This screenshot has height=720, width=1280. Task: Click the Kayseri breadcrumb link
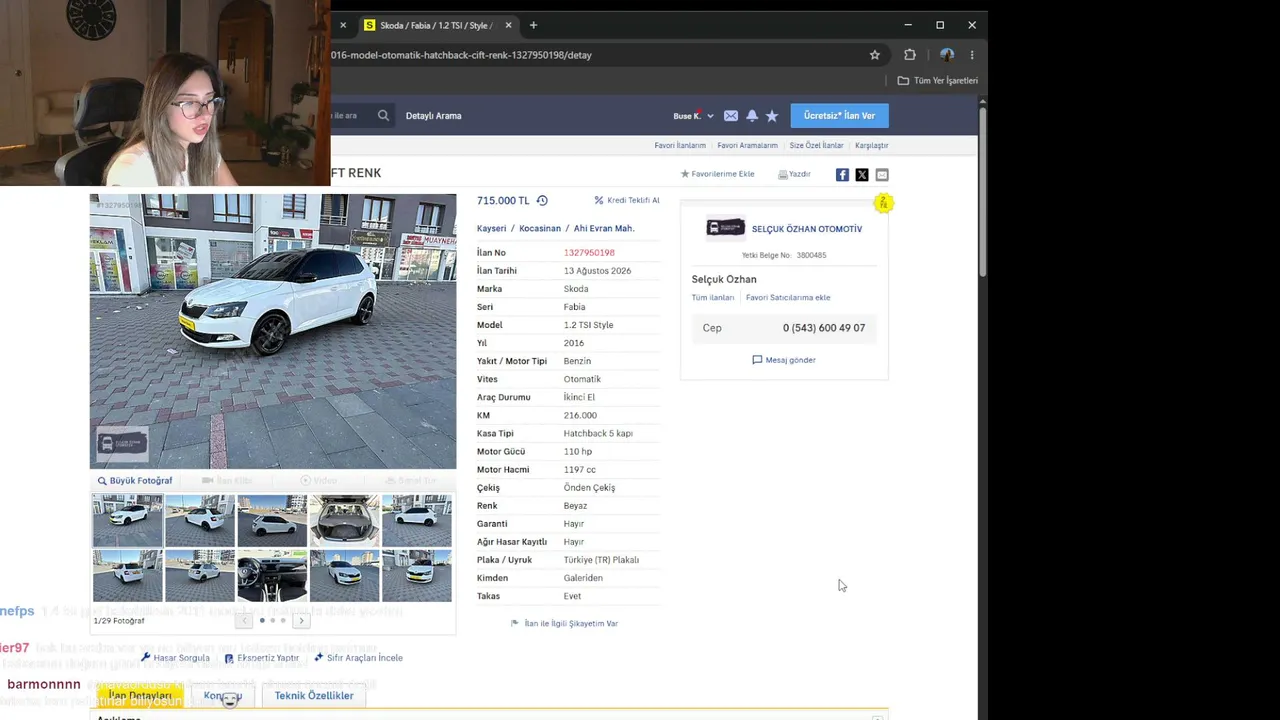pyautogui.click(x=491, y=229)
